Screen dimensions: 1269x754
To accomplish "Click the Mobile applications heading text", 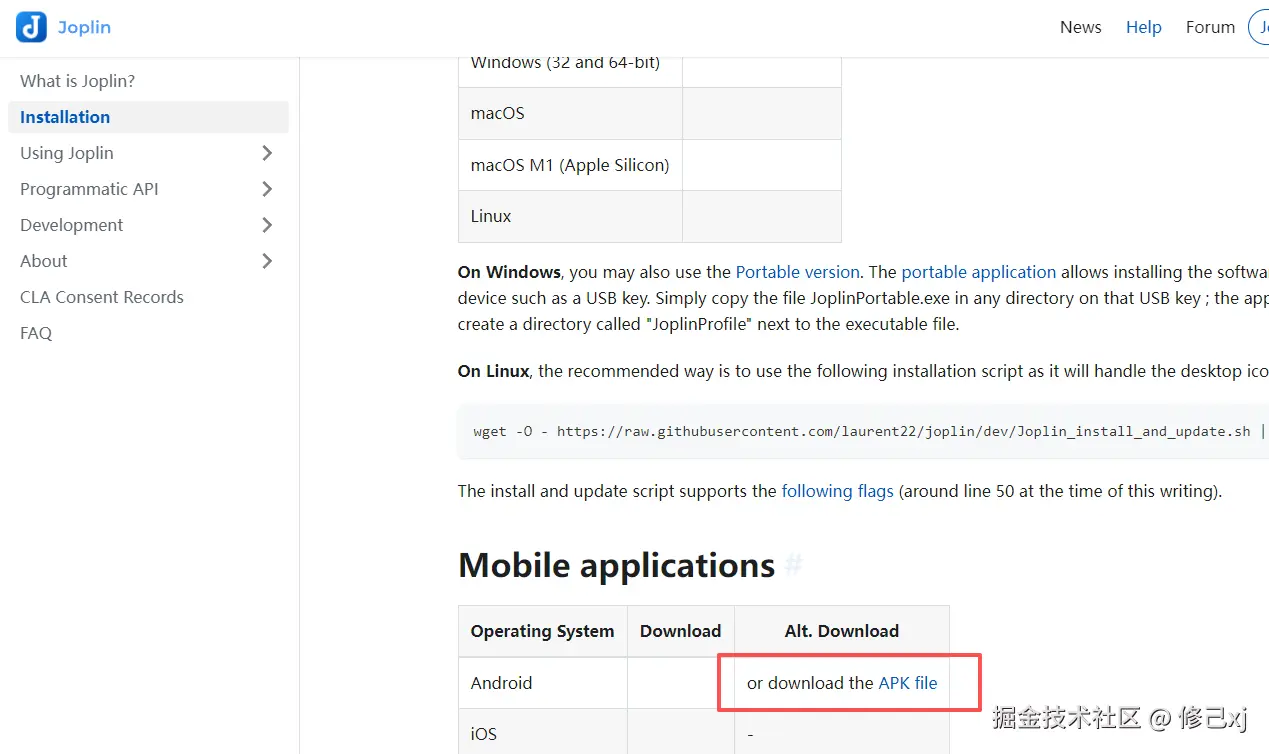I will (x=616, y=566).
